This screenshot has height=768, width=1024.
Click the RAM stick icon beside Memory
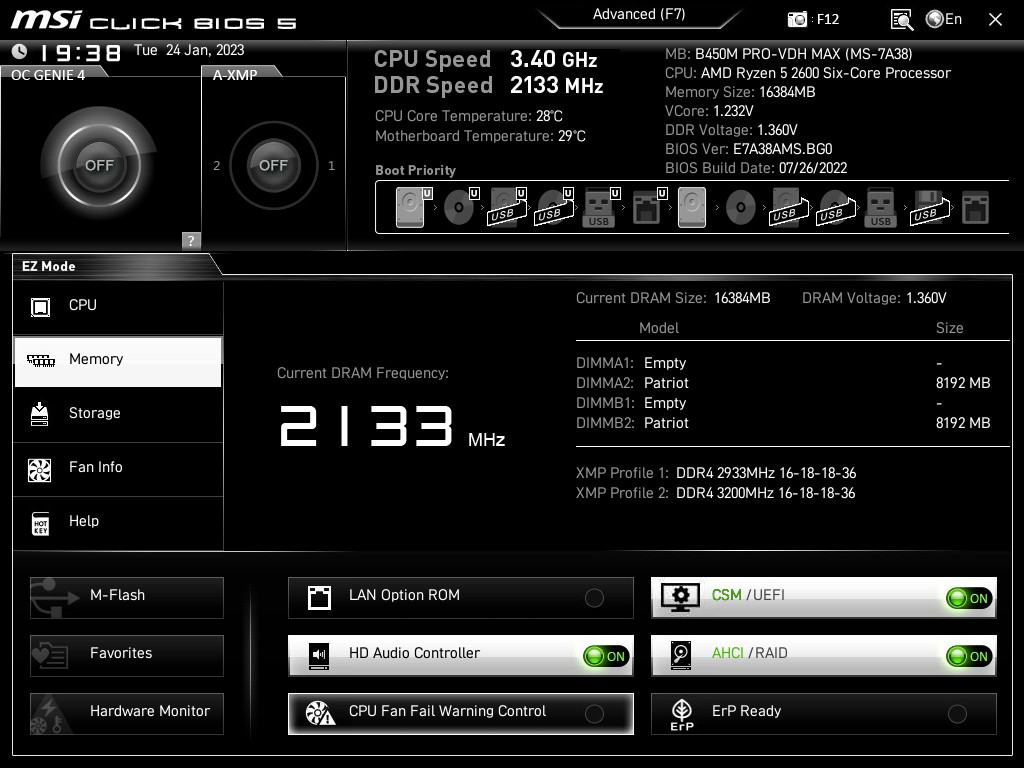pyautogui.click(x=40, y=360)
